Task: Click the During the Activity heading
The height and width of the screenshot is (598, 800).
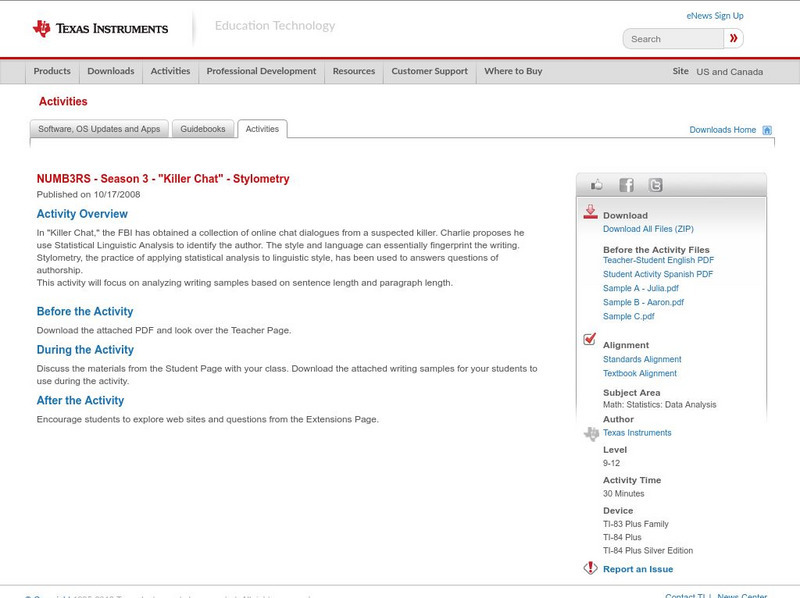Action: (85, 350)
